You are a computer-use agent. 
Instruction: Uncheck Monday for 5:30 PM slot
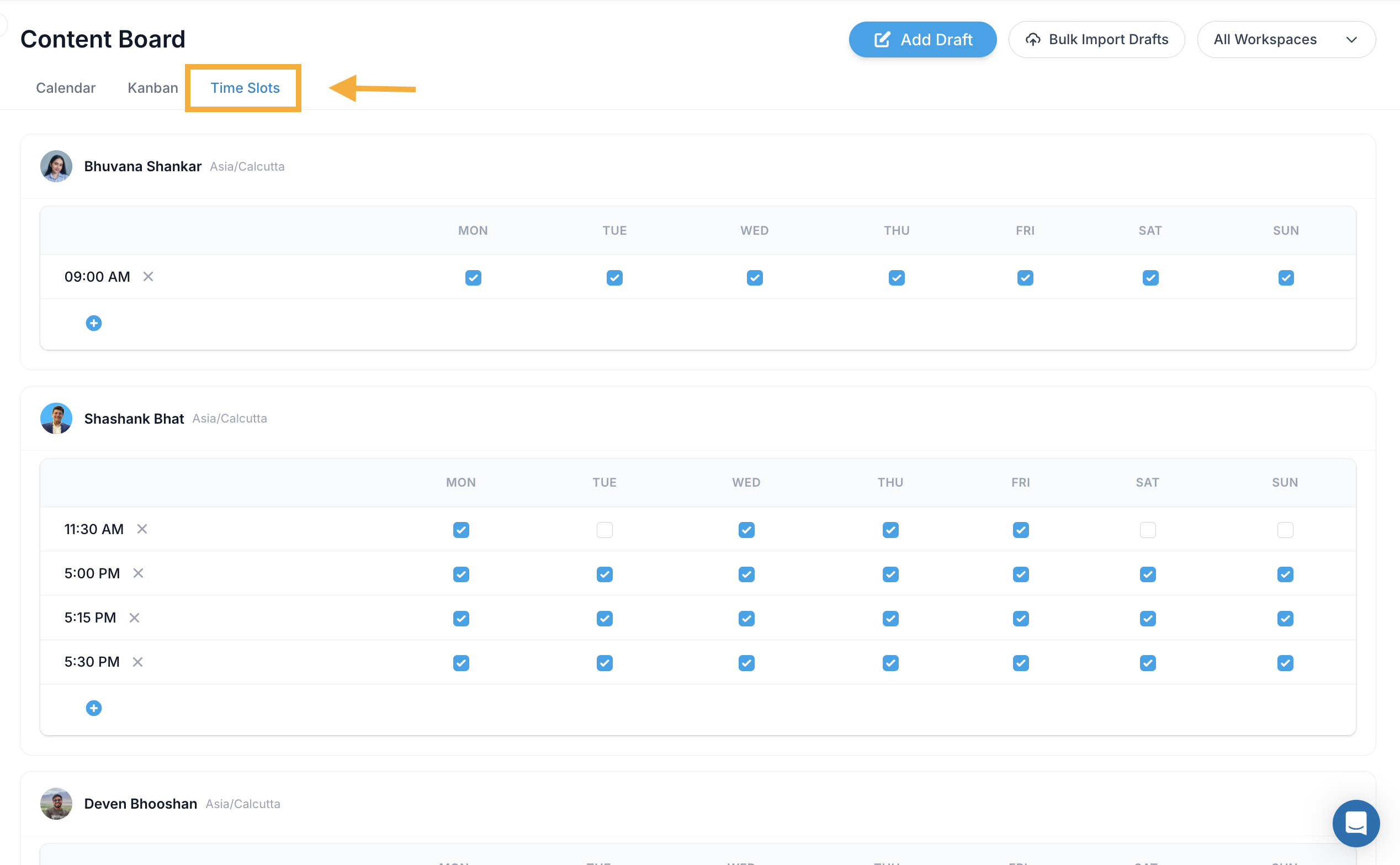tap(462, 663)
